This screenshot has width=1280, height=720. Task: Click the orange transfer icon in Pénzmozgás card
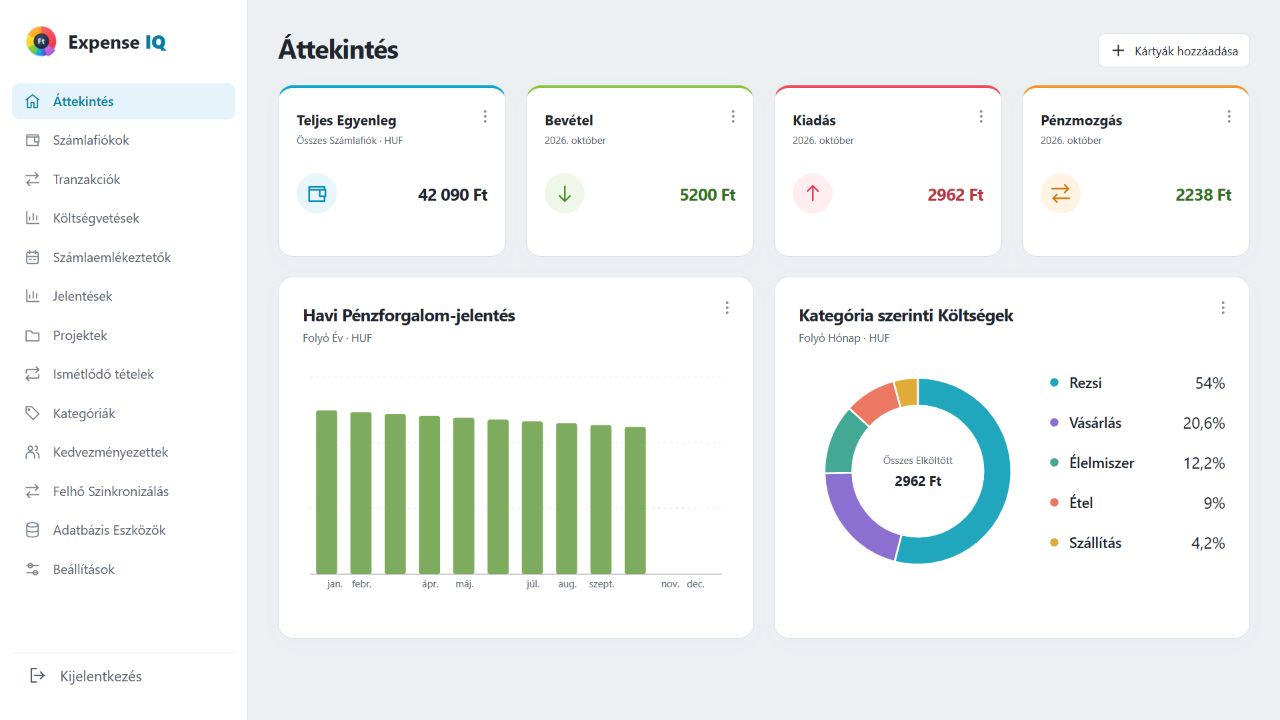(1061, 194)
